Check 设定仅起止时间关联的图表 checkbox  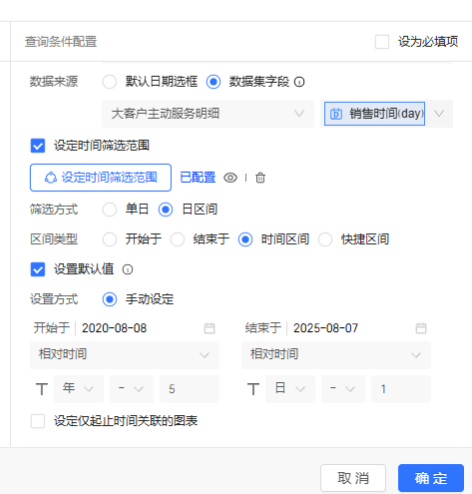click(38, 421)
